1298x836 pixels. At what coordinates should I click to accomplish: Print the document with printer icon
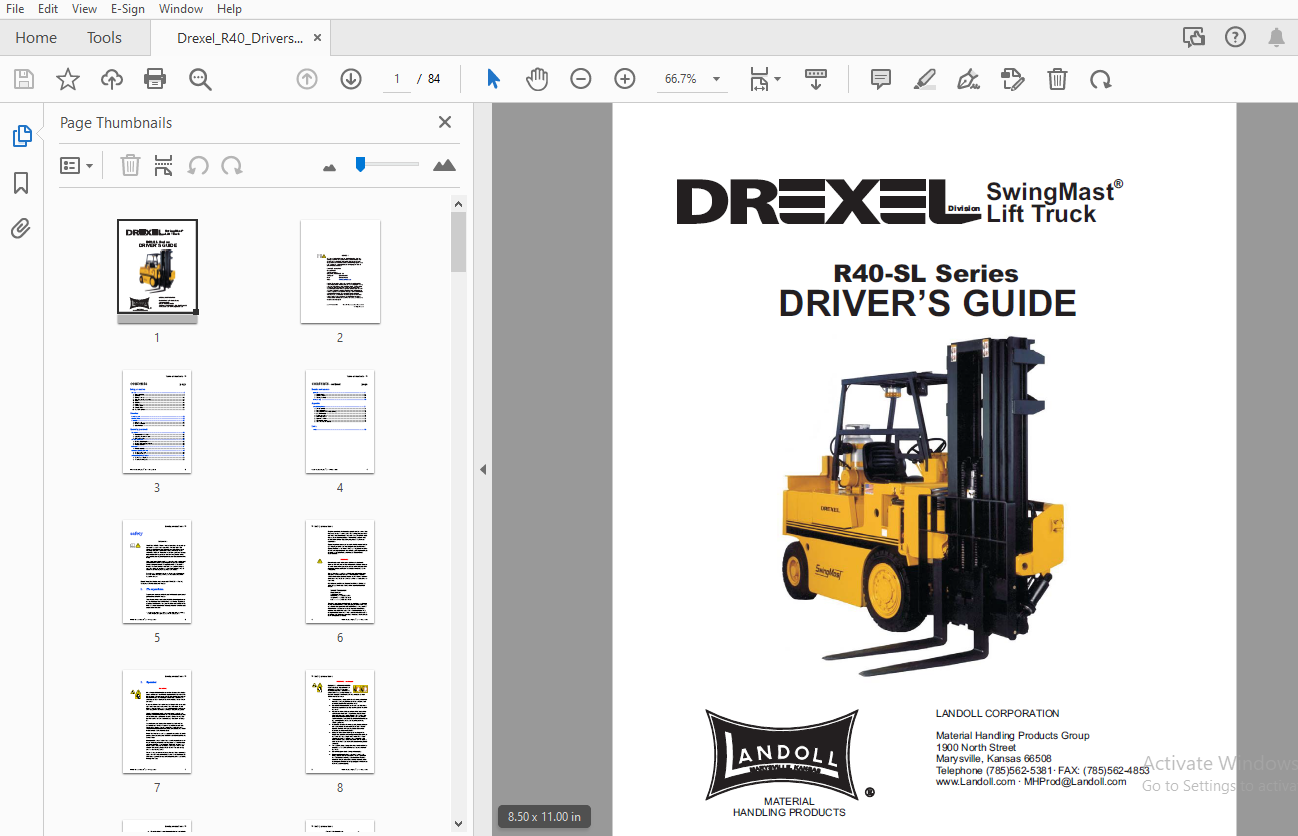coord(155,79)
